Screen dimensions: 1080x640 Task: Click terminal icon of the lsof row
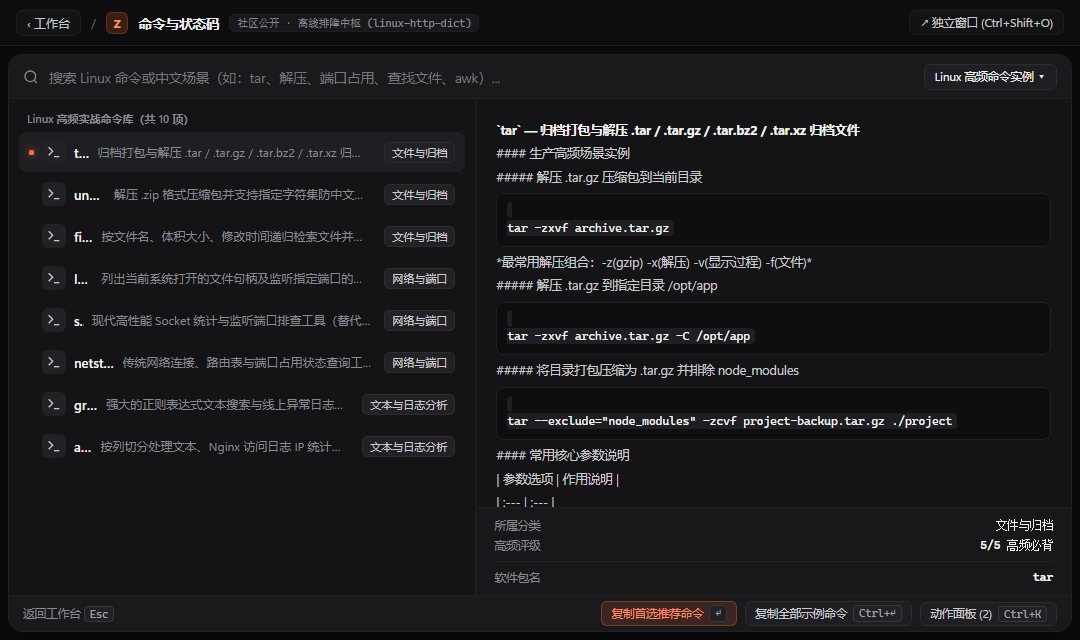click(x=54, y=278)
